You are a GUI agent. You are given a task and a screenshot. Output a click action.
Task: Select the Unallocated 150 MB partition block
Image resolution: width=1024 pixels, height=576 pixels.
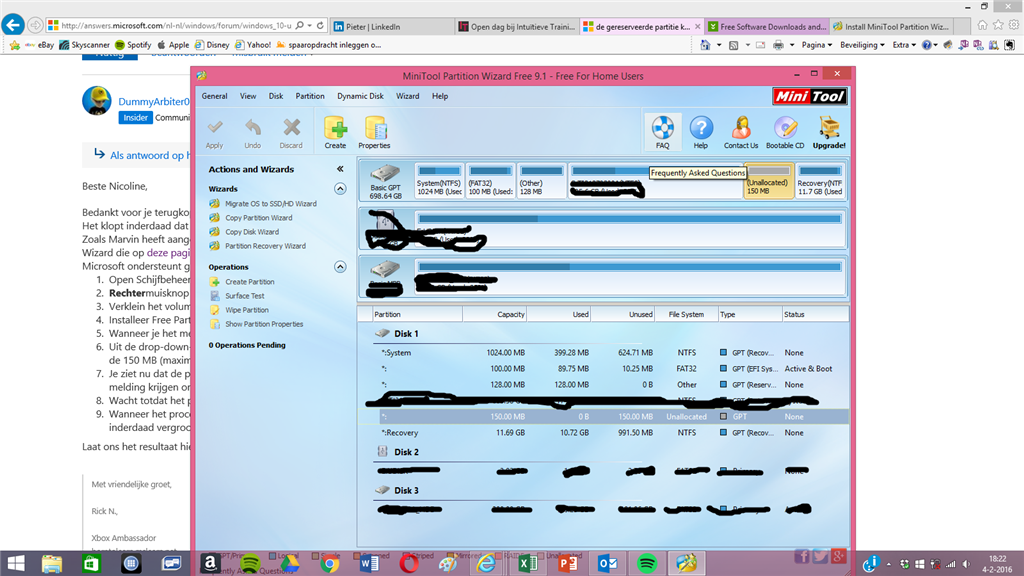tap(769, 181)
